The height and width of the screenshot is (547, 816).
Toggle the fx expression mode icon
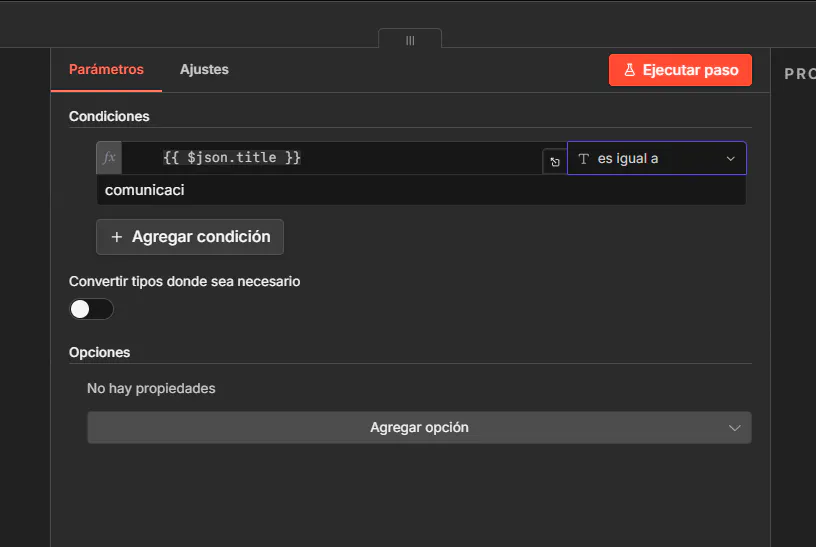coord(109,158)
